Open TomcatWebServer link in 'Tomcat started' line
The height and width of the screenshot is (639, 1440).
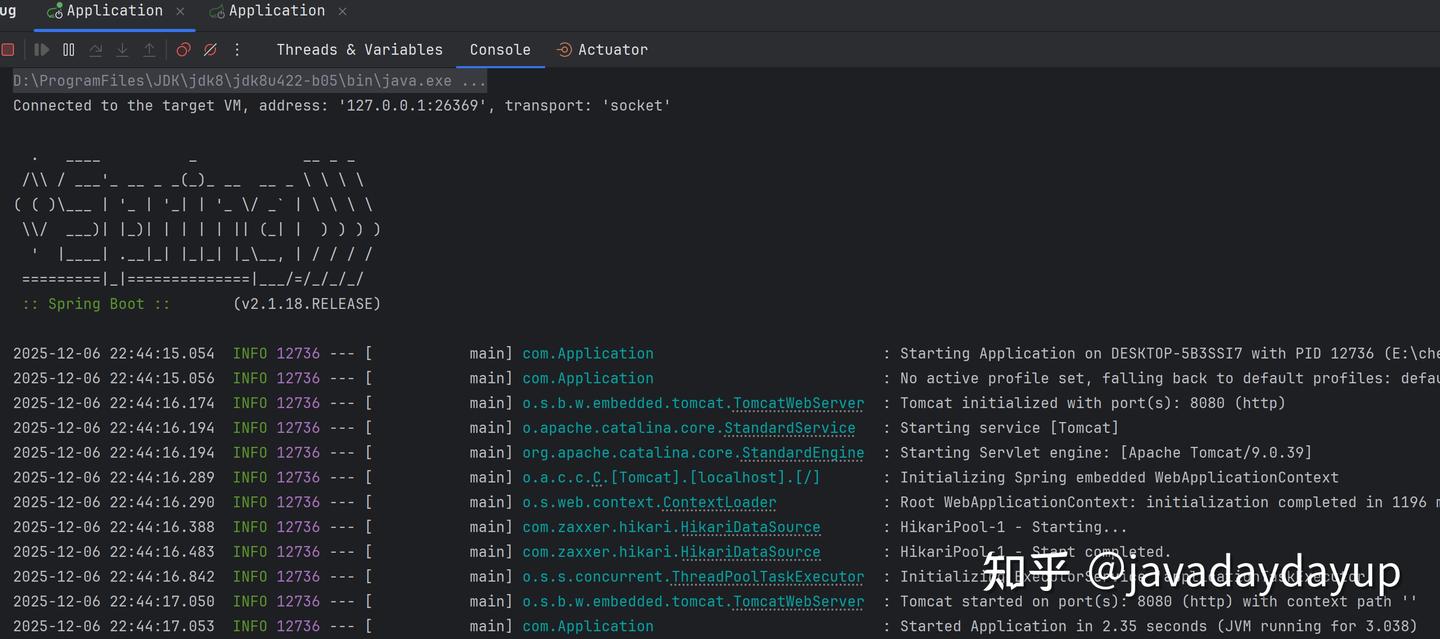[x=798, y=602]
